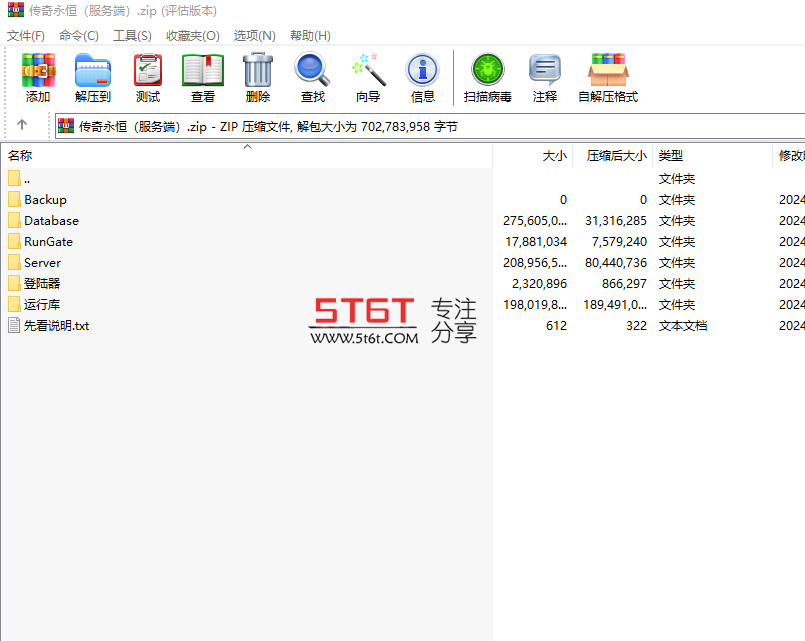Open the 查找 (Find) magnifier icon
The height and width of the screenshot is (641, 805).
(x=313, y=77)
